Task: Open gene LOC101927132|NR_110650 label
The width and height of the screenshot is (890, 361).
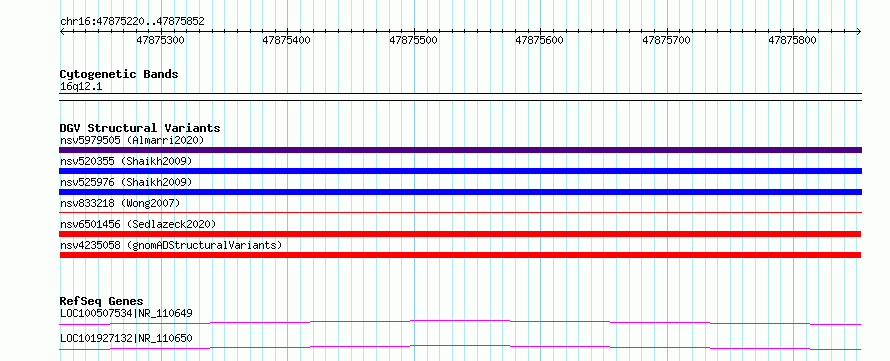Action: [126, 338]
